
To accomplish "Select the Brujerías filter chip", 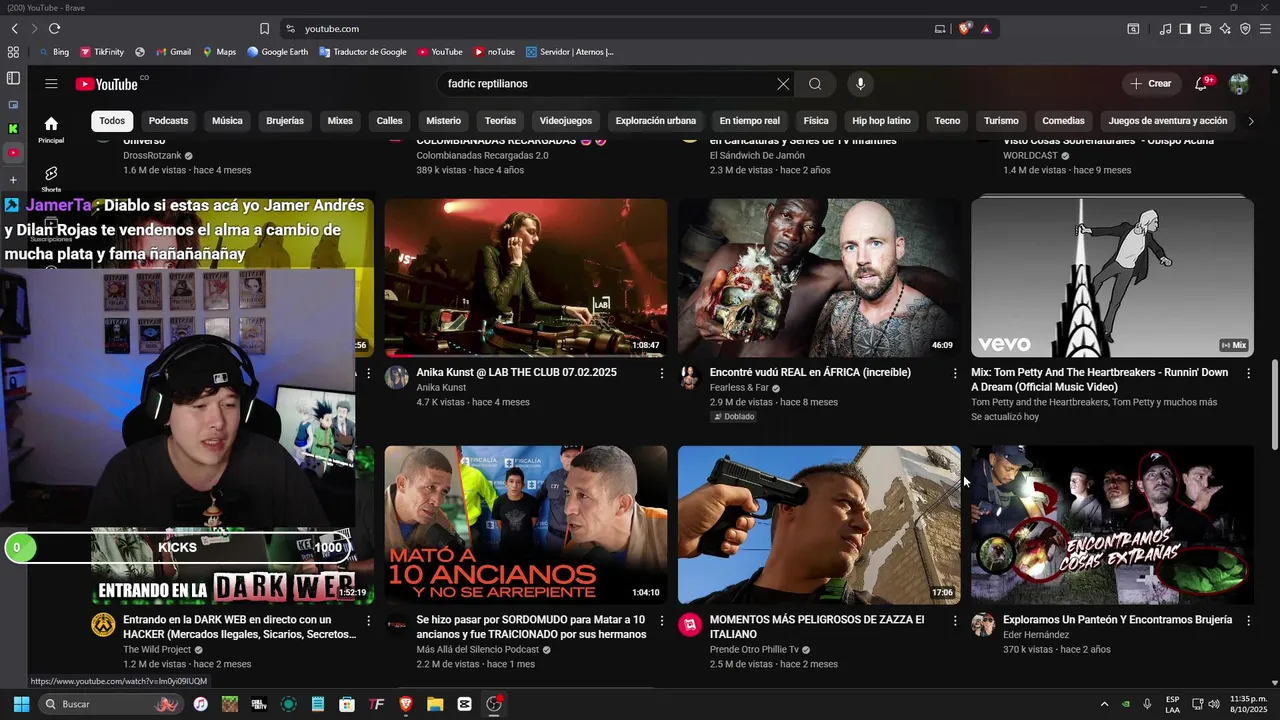I will point(285,121).
